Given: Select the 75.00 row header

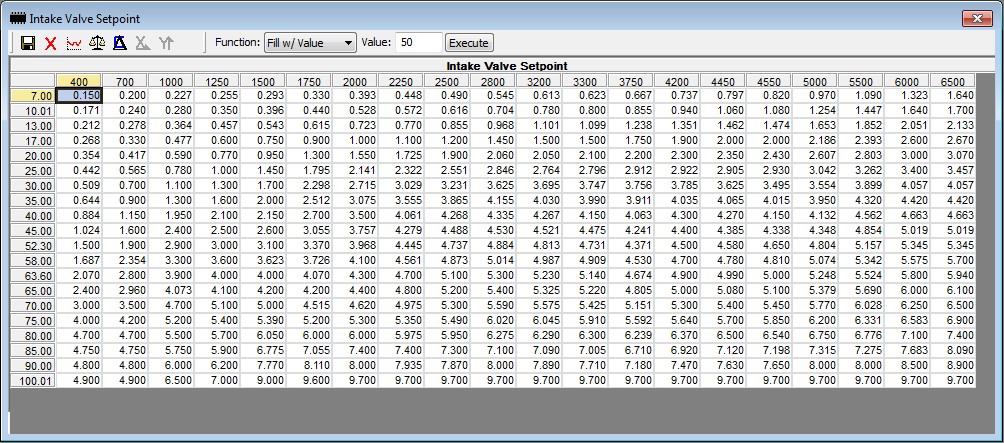Looking at the screenshot, I should point(33,321).
